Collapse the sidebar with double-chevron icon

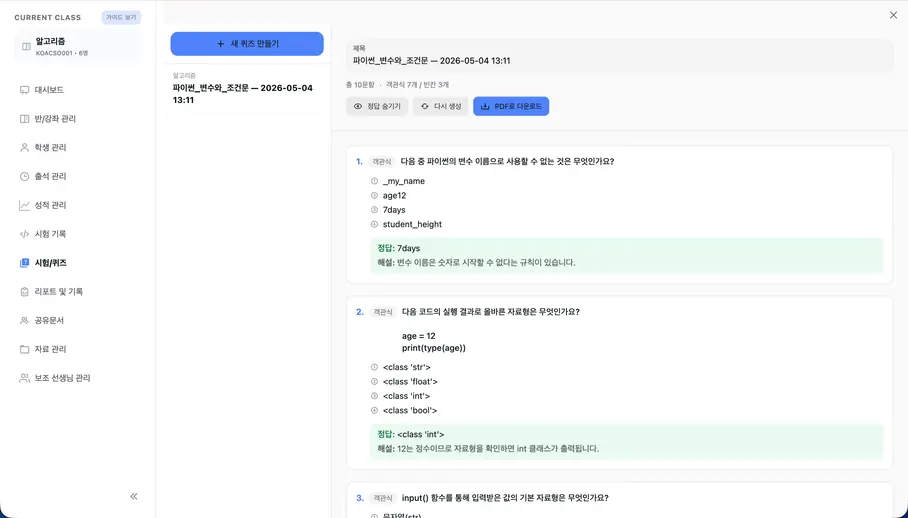pos(134,496)
